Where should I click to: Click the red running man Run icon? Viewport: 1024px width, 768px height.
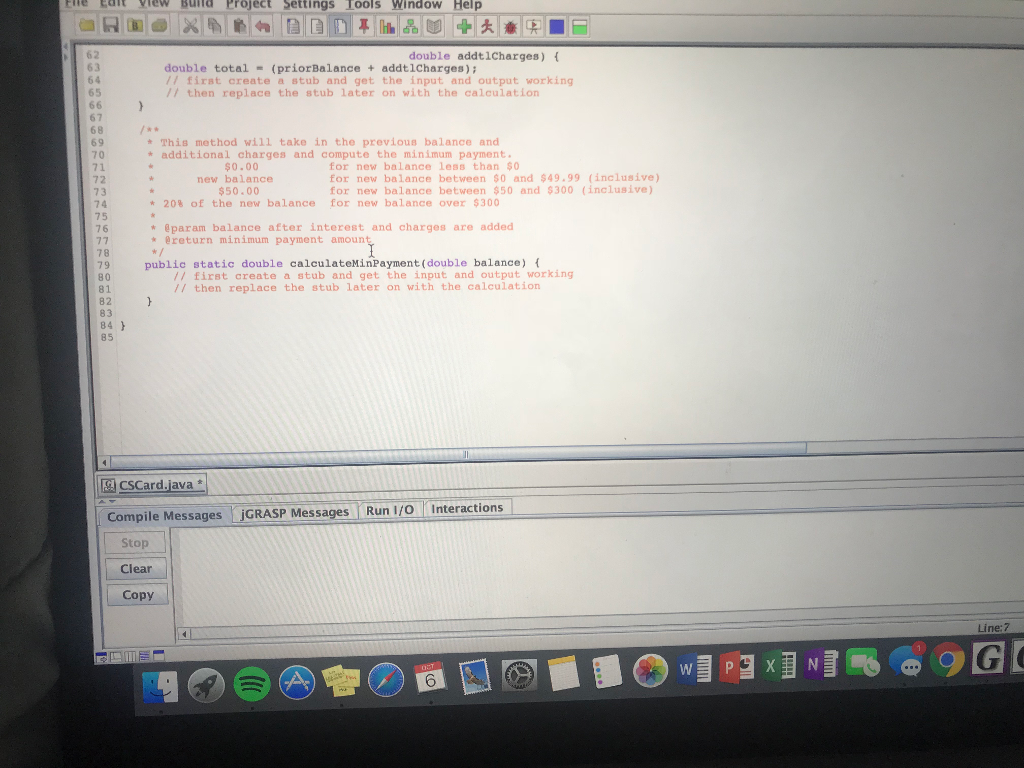click(x=487, y=27)
